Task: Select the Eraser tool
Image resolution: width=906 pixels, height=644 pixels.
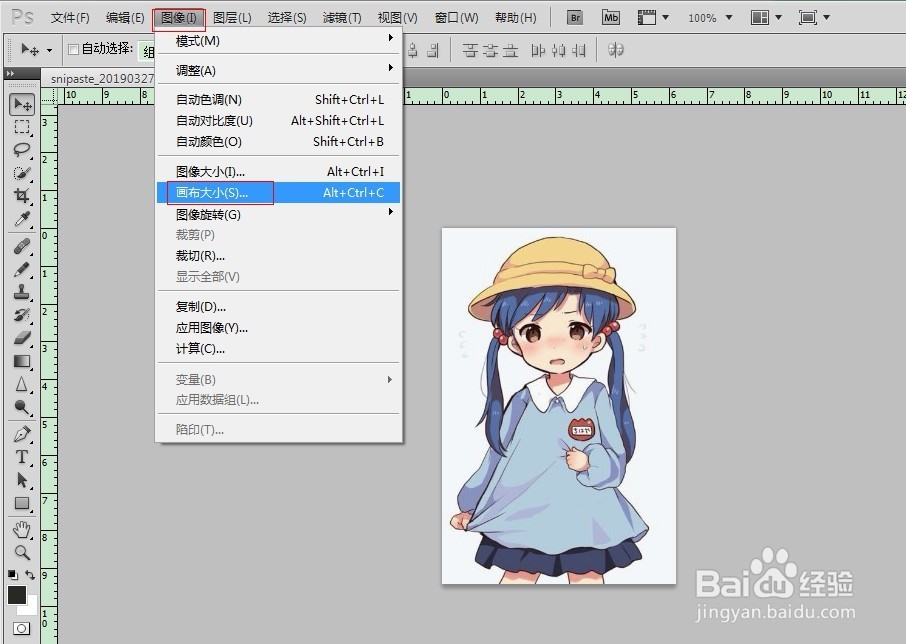Action: pos(22,338)
